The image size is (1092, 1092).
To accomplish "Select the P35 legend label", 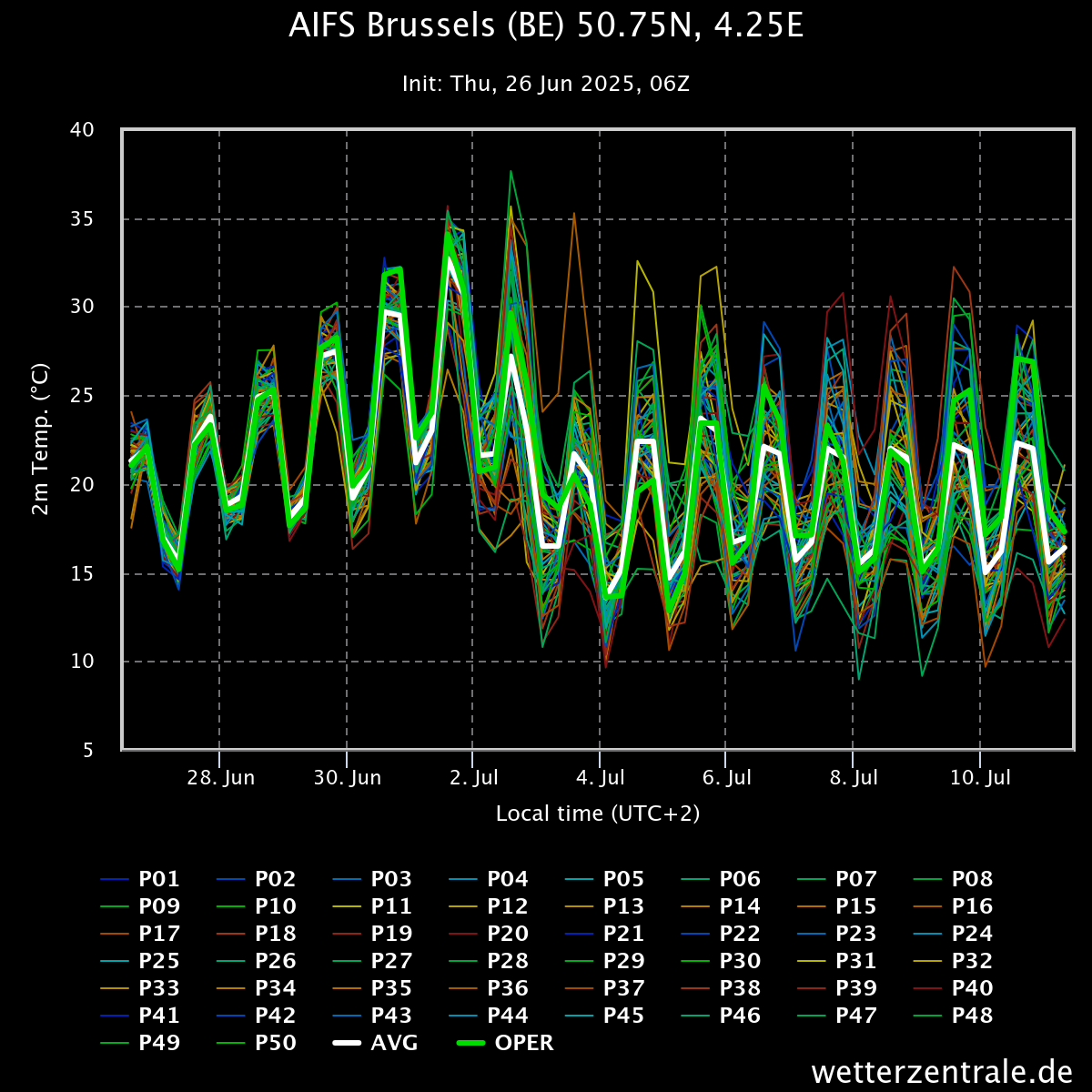I will point(373,988).
